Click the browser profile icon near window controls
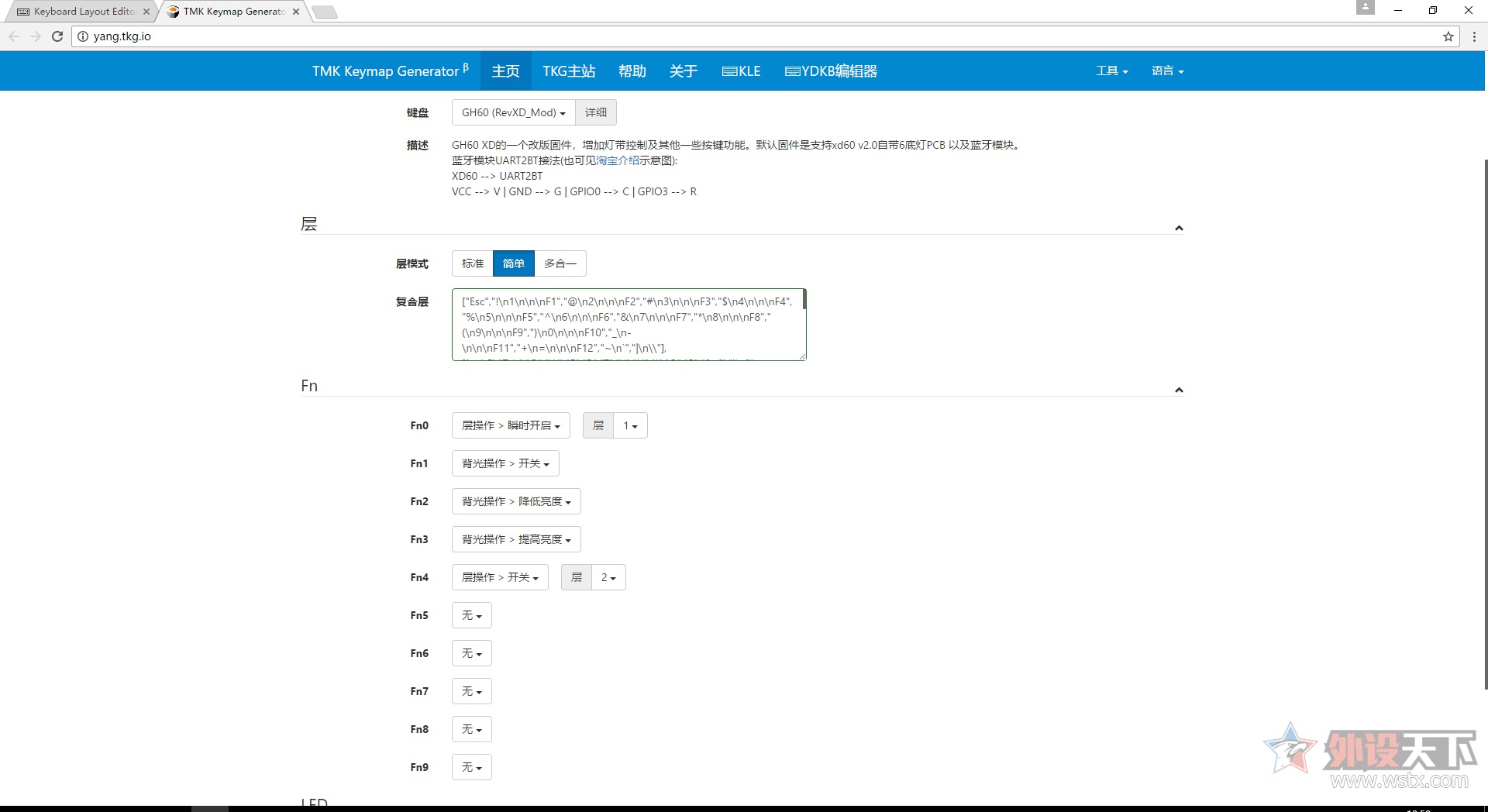The height and width of the screenshot is (812, 1488). click(x=1365, y=8)
